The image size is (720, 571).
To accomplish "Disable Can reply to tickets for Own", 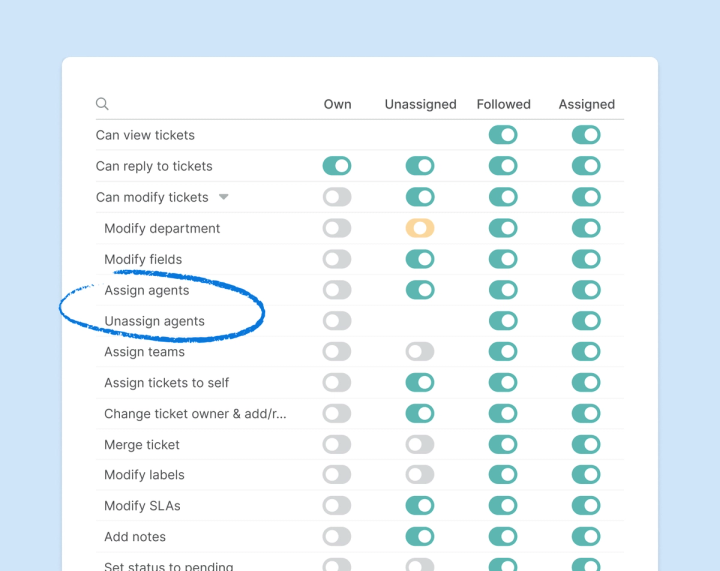I will tap(337, 166).
